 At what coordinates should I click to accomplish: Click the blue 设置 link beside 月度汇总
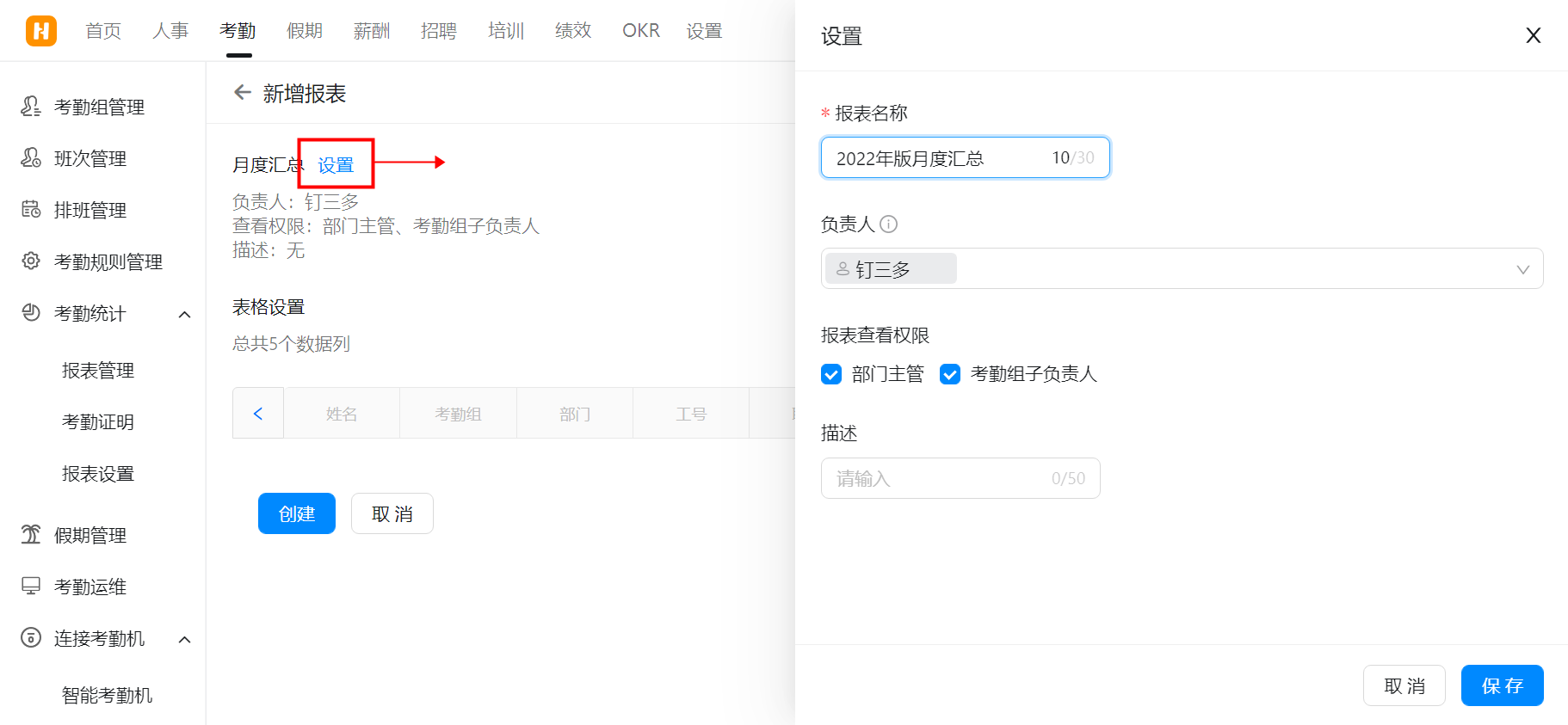[x=336, y=165]
